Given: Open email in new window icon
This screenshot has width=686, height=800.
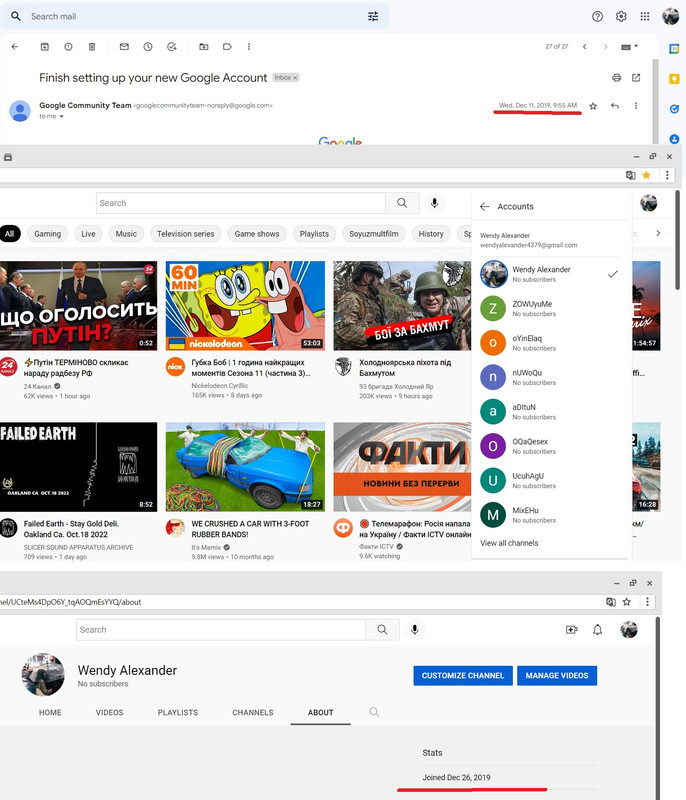Looking at the screenshot, I should 636,78.
